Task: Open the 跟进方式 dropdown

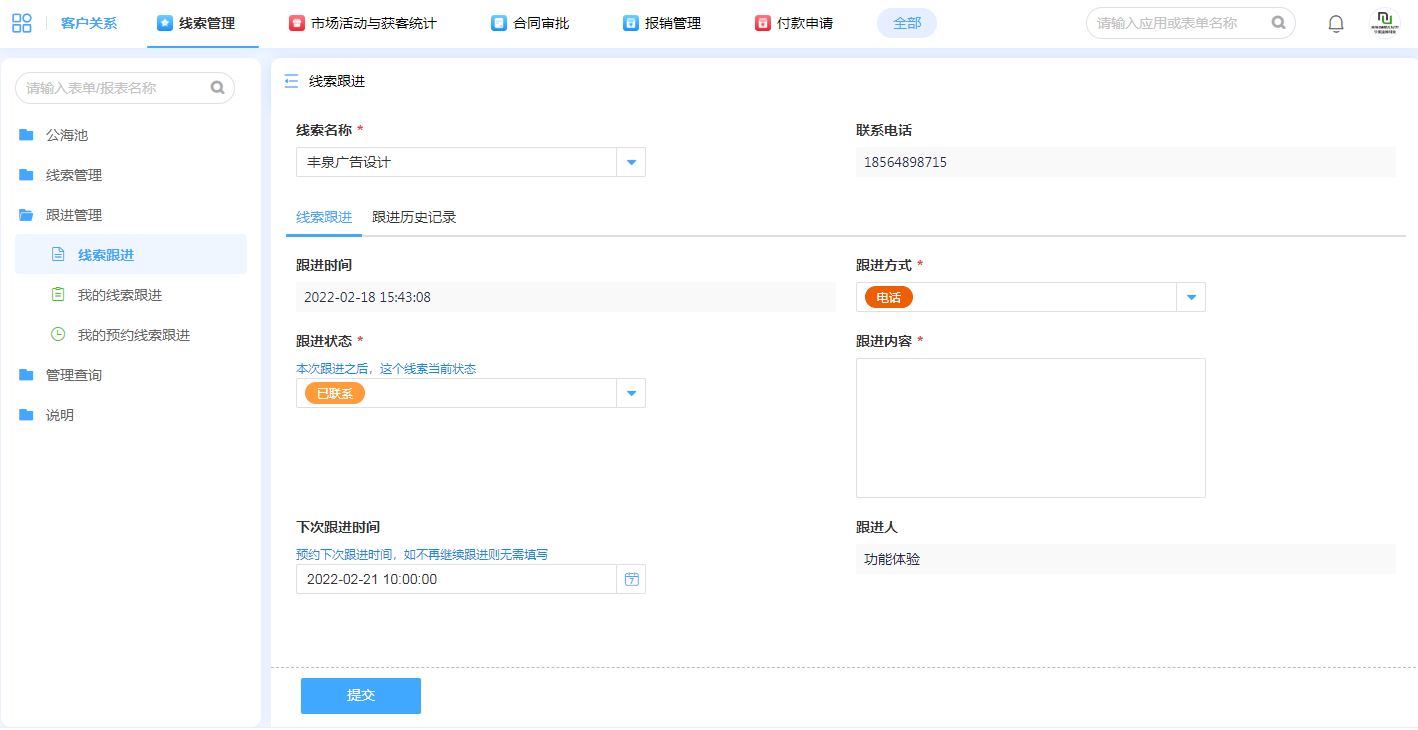Action: (1191, 297)
